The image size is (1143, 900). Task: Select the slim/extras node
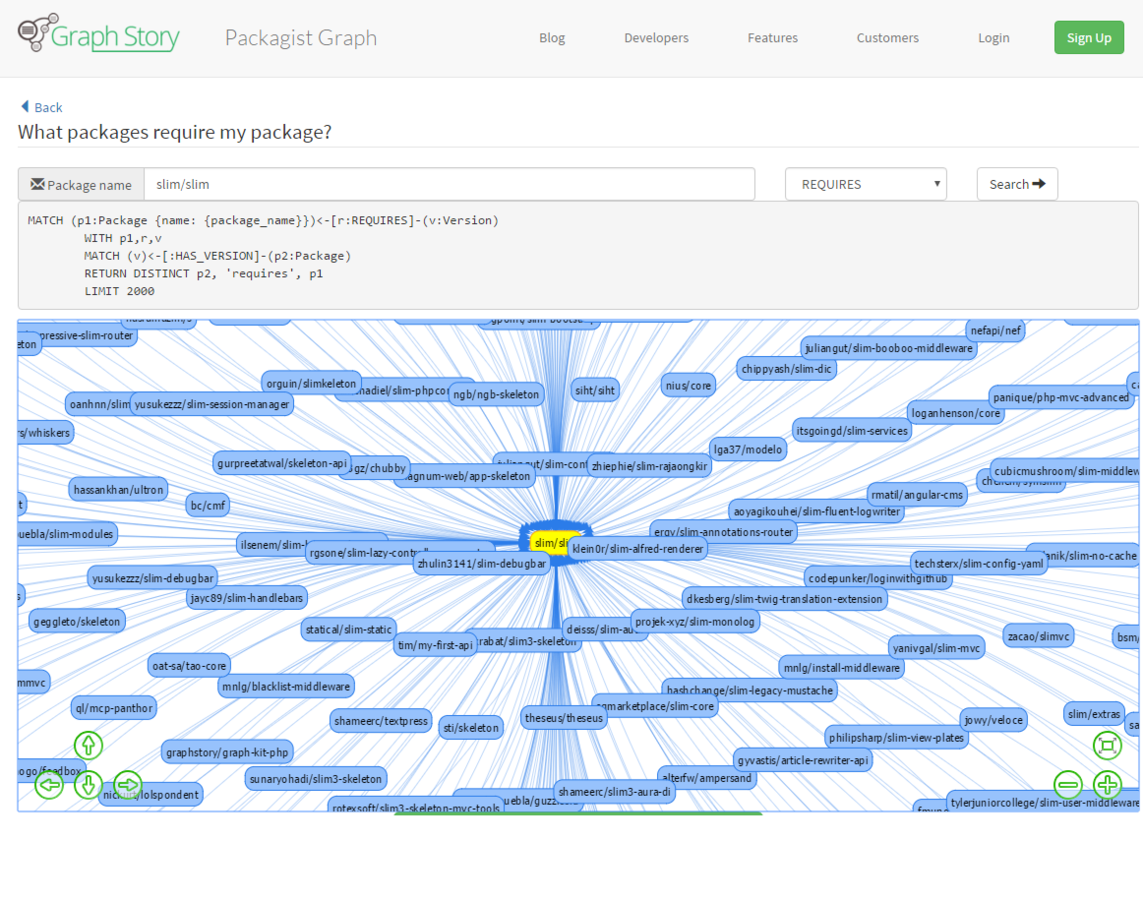[x=1093, y=713]
